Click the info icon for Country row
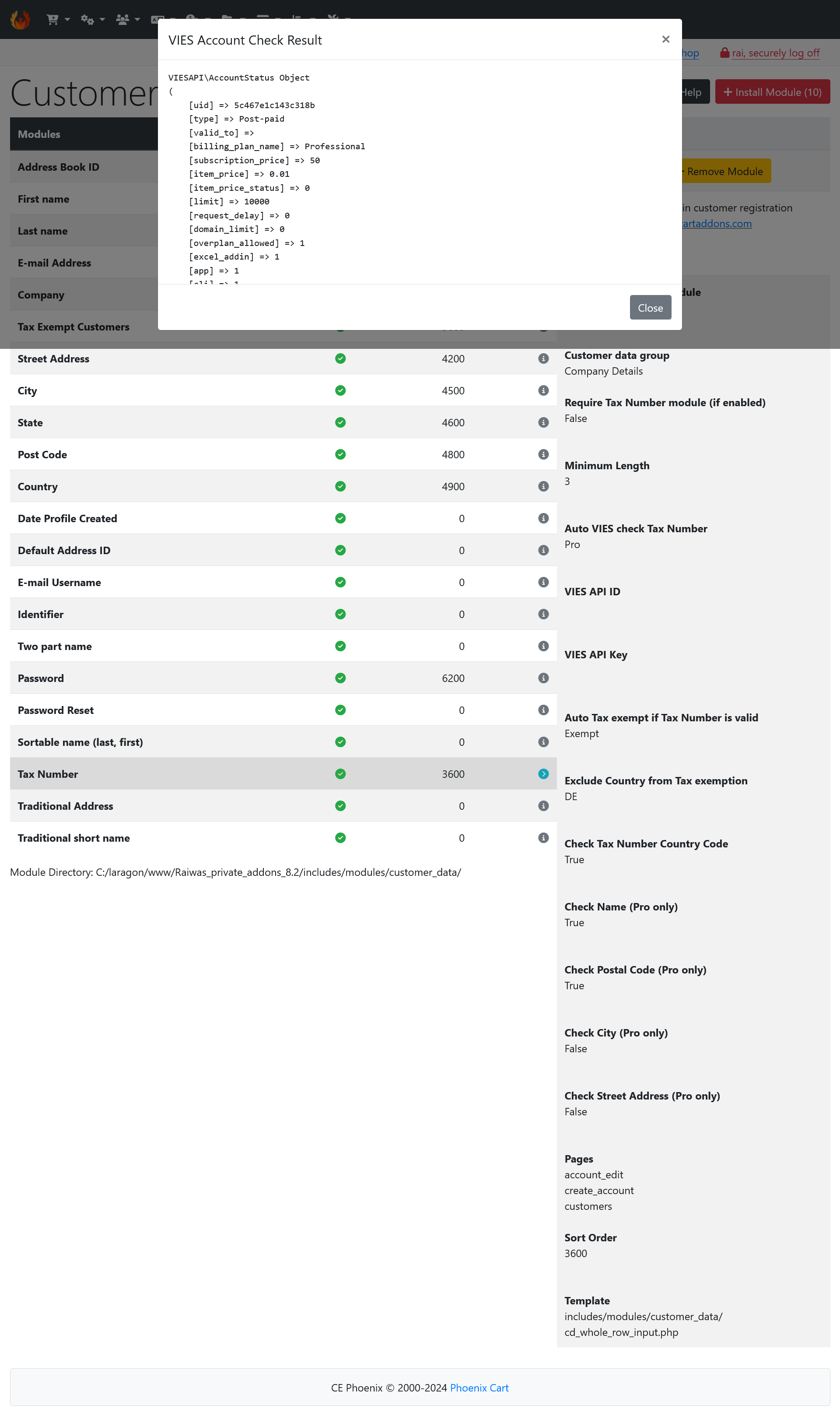 [x=543, y=486]
